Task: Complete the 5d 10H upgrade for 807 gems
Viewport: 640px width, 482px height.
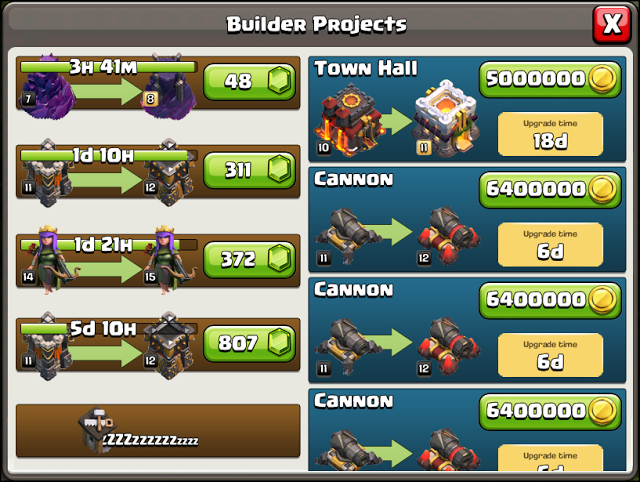Action: coord(249,343)
